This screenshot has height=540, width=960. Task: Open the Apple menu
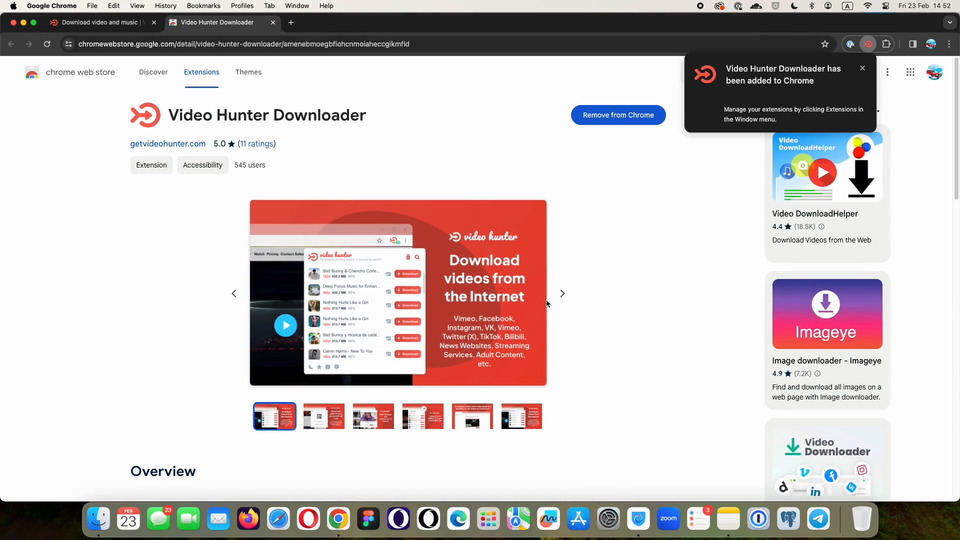(x=13, y=6)
